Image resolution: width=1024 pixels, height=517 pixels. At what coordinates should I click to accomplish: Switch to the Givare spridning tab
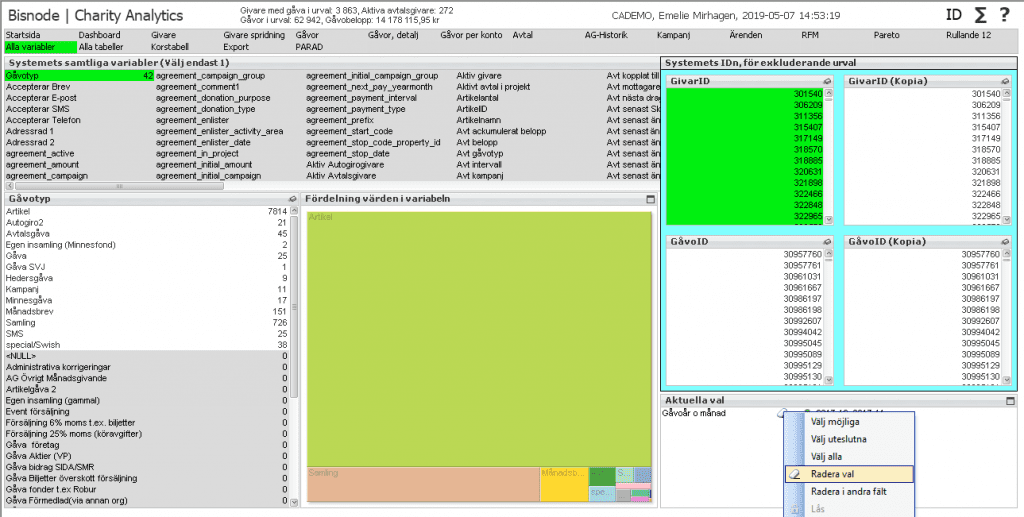[254, 35]
